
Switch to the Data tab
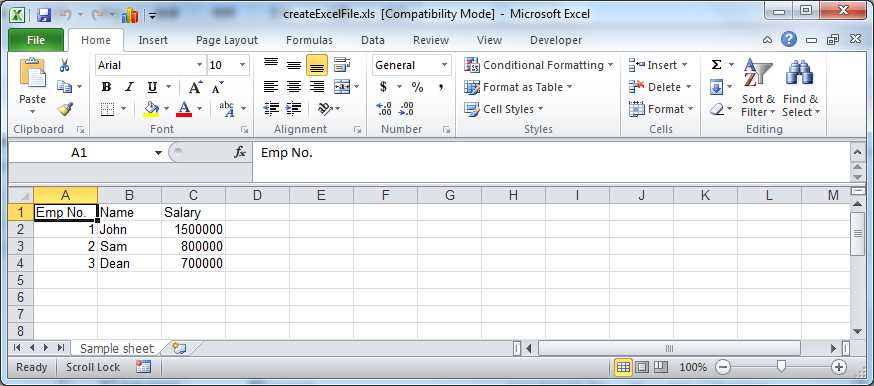pyautogui.click(x=373, y=40)
